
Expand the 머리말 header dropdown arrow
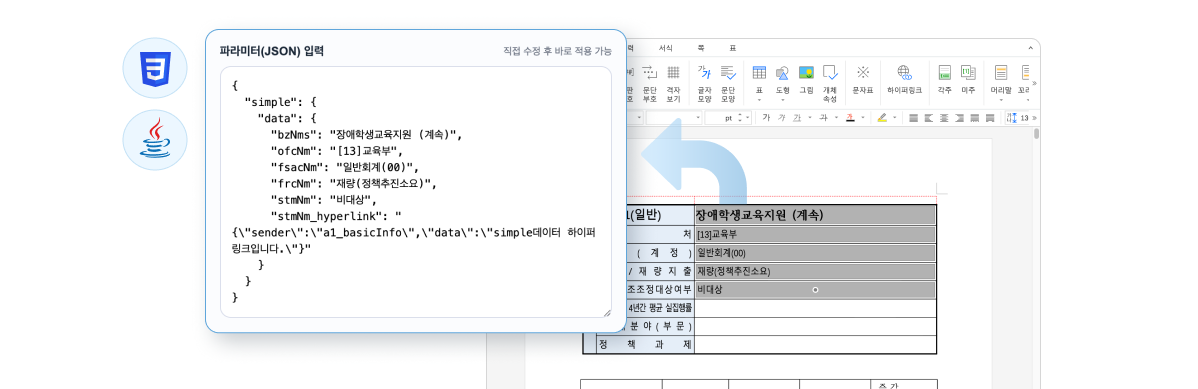pos(1001,100)
